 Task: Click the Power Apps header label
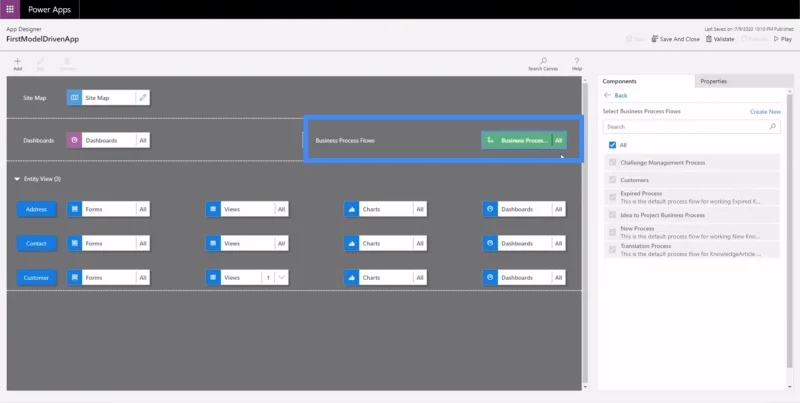coord(49,9)
